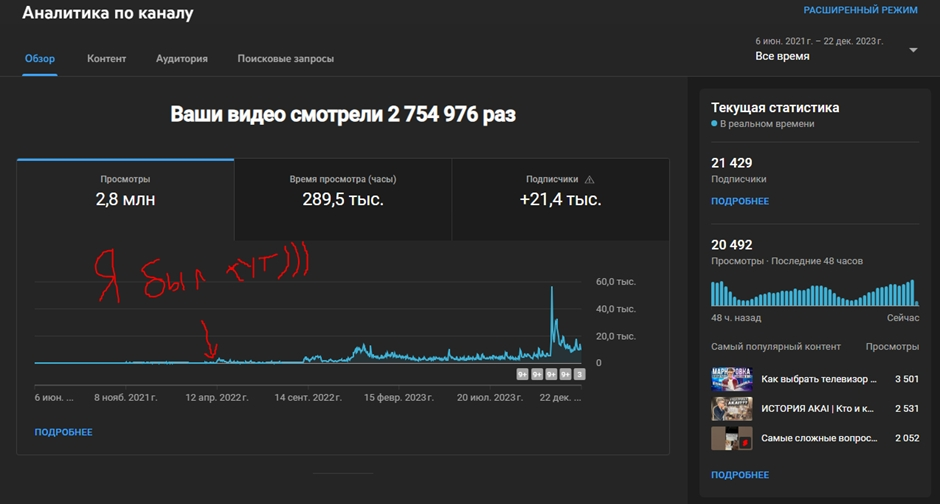The height and width of the screenshot is (504, 940).
Task: Open thumbnail of Как выбрать телевизор video
Action: pos(731,379)
